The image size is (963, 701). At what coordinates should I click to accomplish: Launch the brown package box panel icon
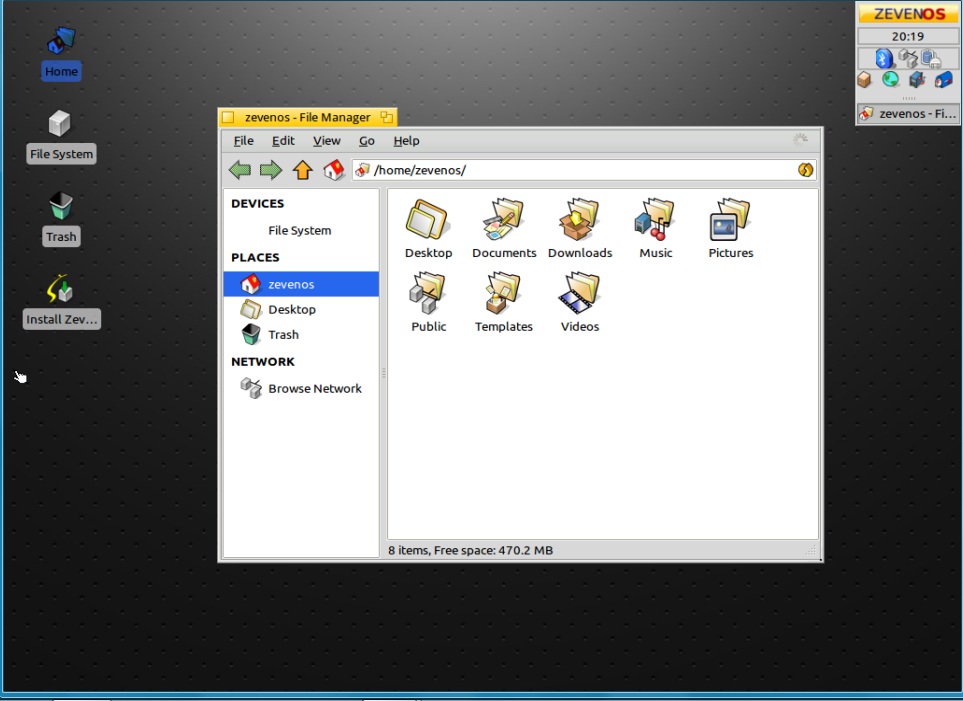865,79
